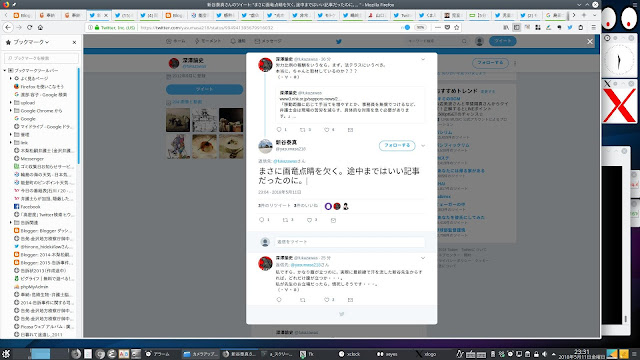Screen dimensions: 640x360
Task: Open the アラーム taskbar item
Action: pos(158,354)
